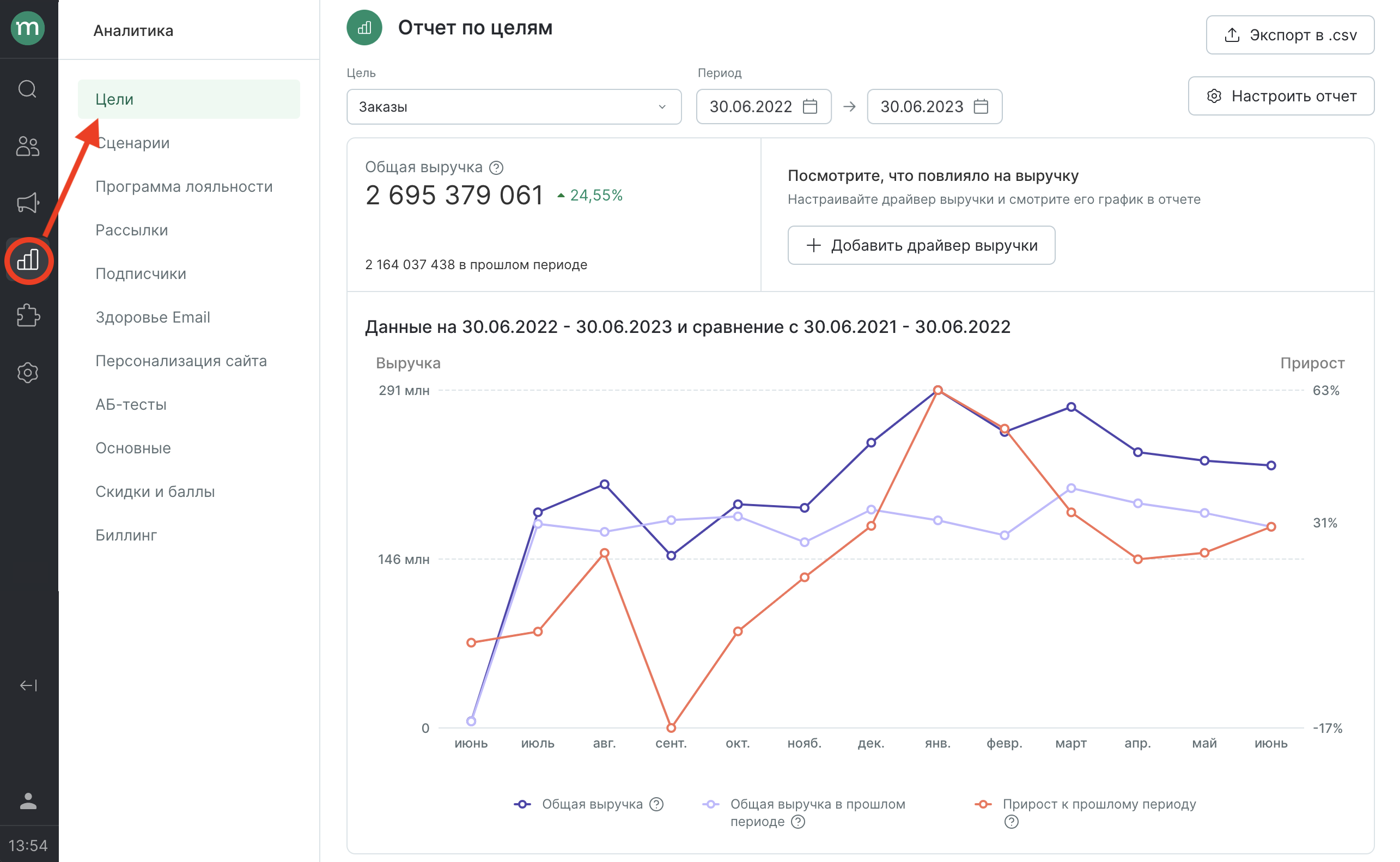Screen dimensions: 1400x862
Task: Click the 291 млн axis label
Action: pyautogui.click(x=404, y=391)
